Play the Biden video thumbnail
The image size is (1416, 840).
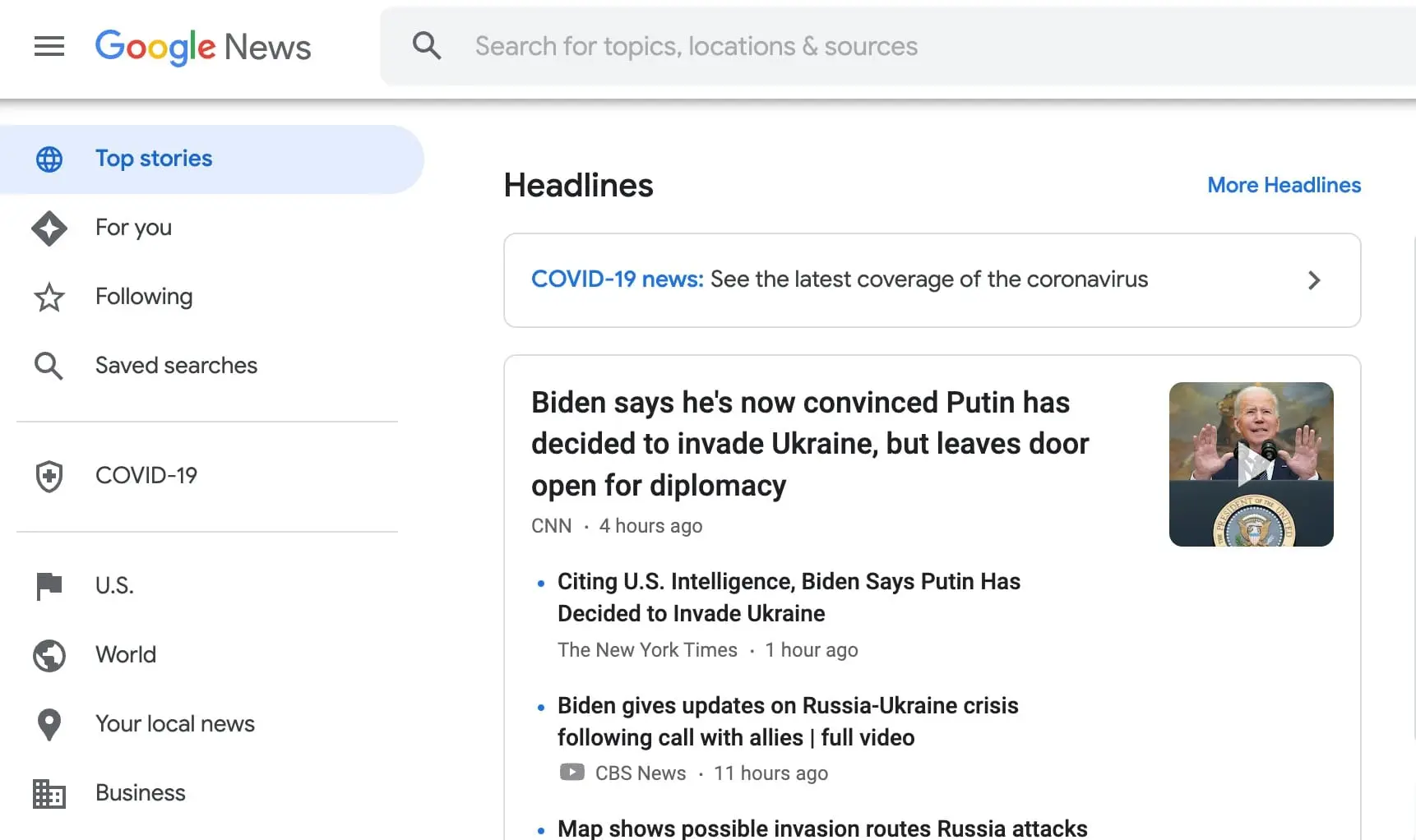[1251, 464]
